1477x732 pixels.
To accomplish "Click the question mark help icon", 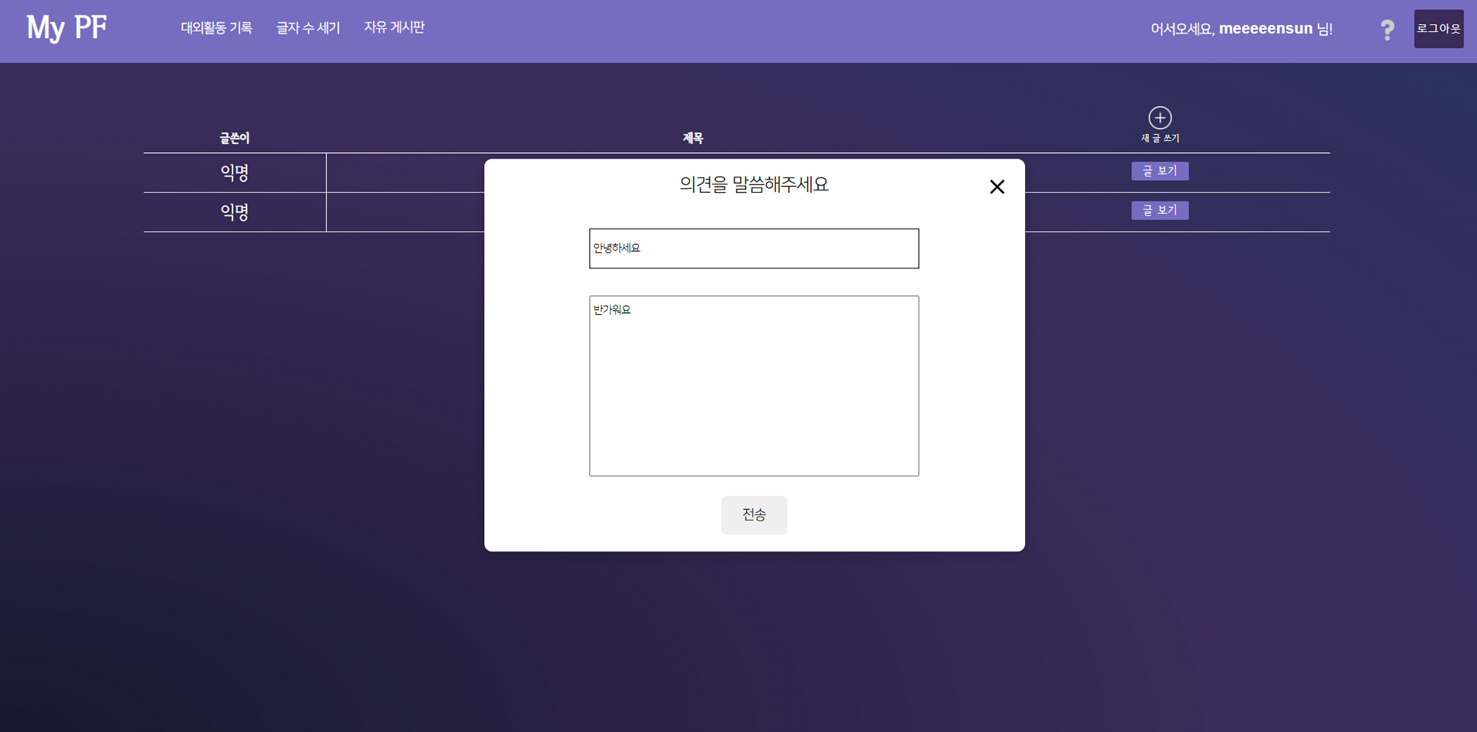I will coord(1387,30).
